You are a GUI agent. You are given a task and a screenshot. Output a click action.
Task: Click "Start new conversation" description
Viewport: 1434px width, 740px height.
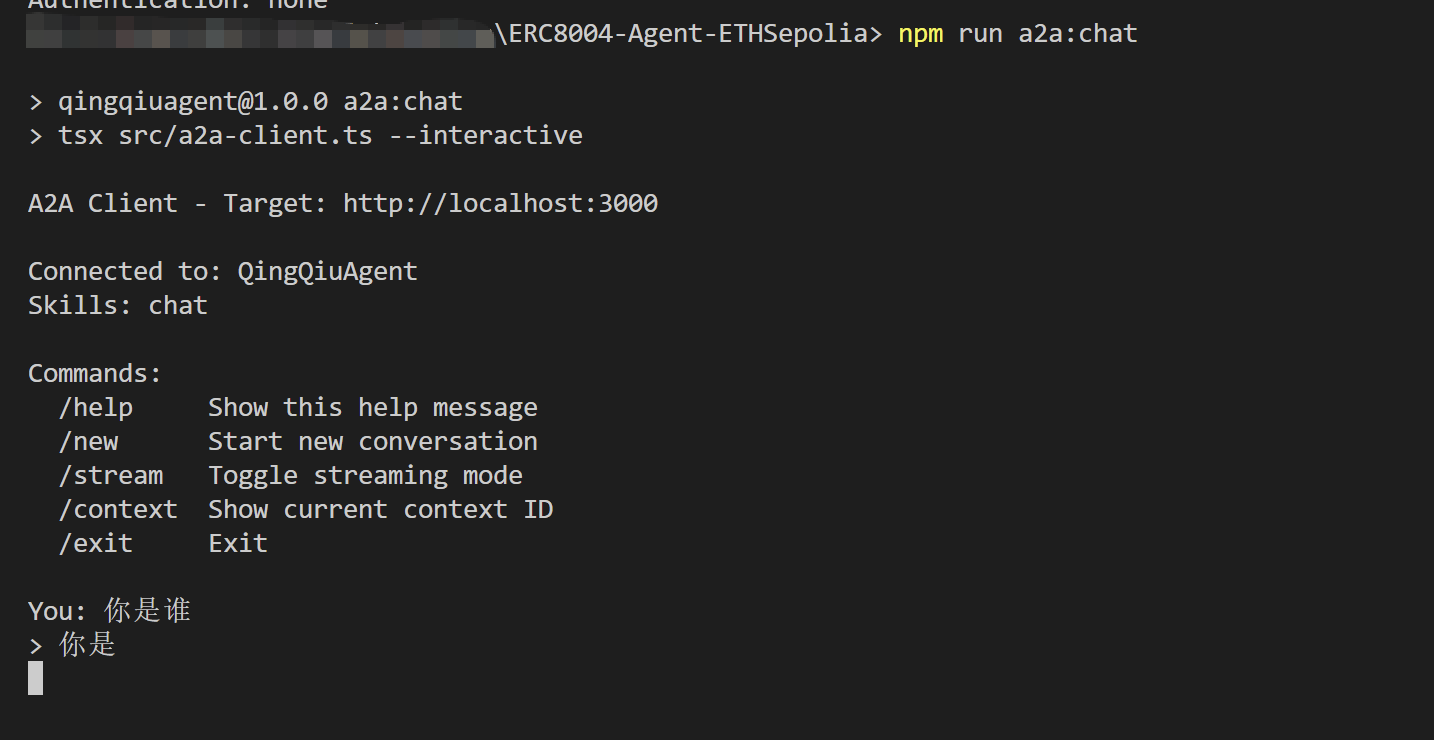[372, 442]
